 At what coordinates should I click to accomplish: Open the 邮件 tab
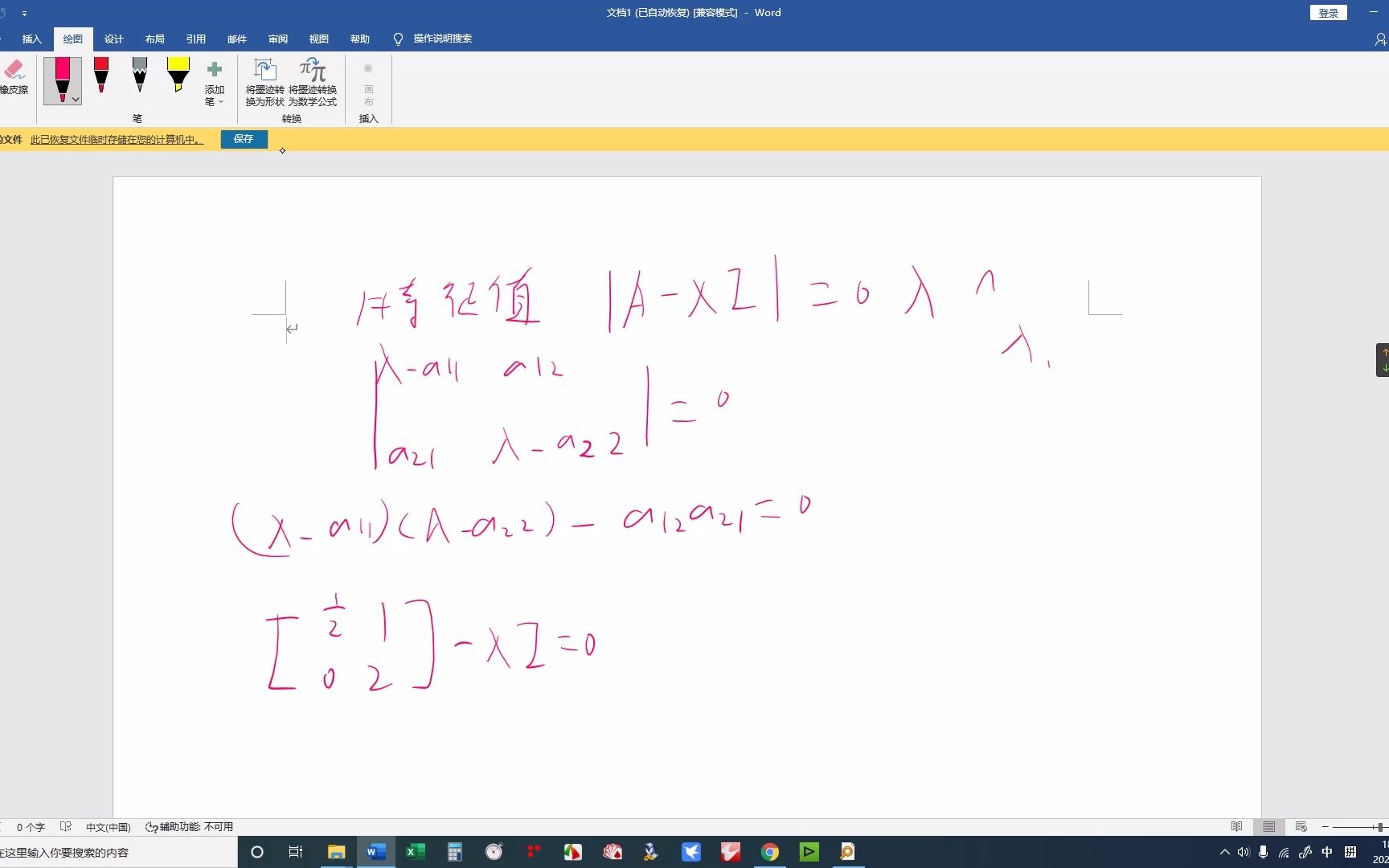pos(237,39)
